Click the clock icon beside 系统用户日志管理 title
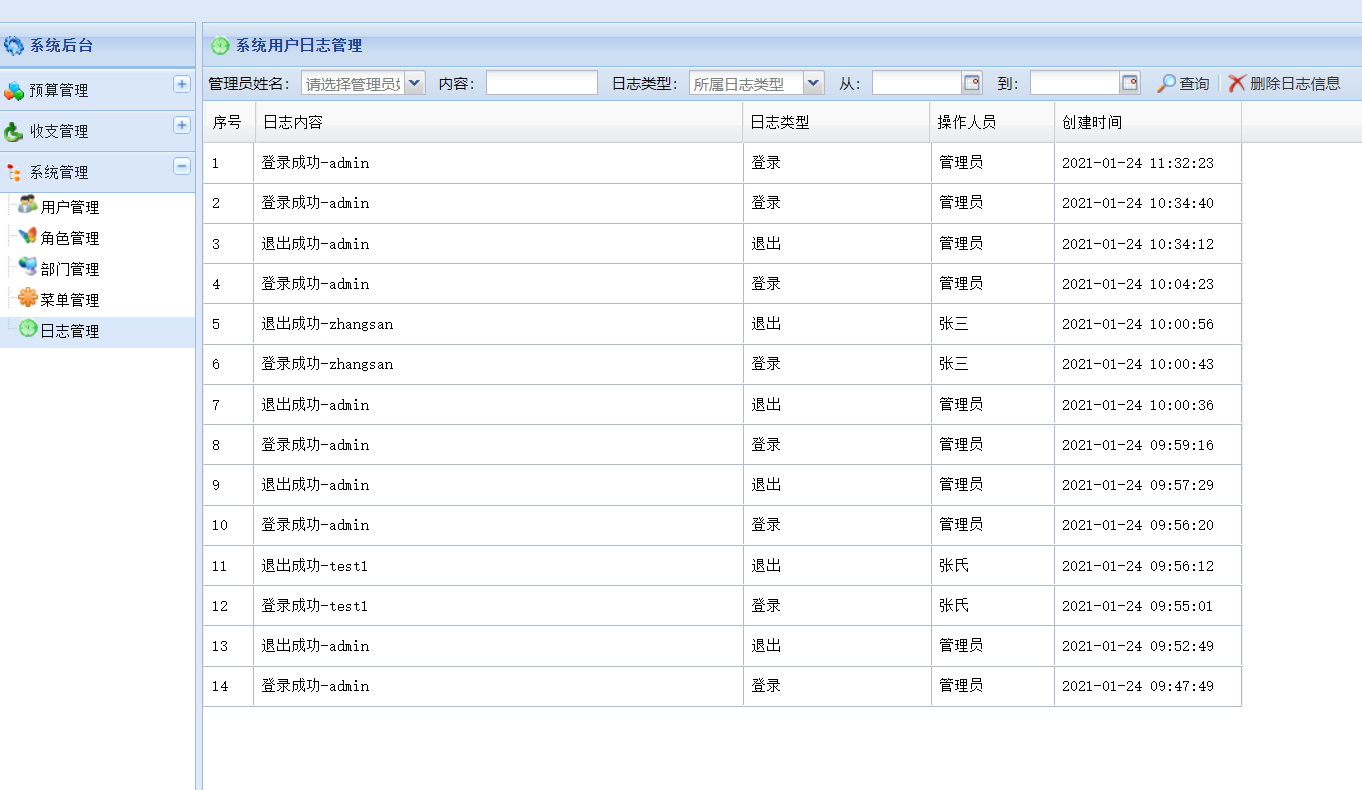 coord(220,45)
